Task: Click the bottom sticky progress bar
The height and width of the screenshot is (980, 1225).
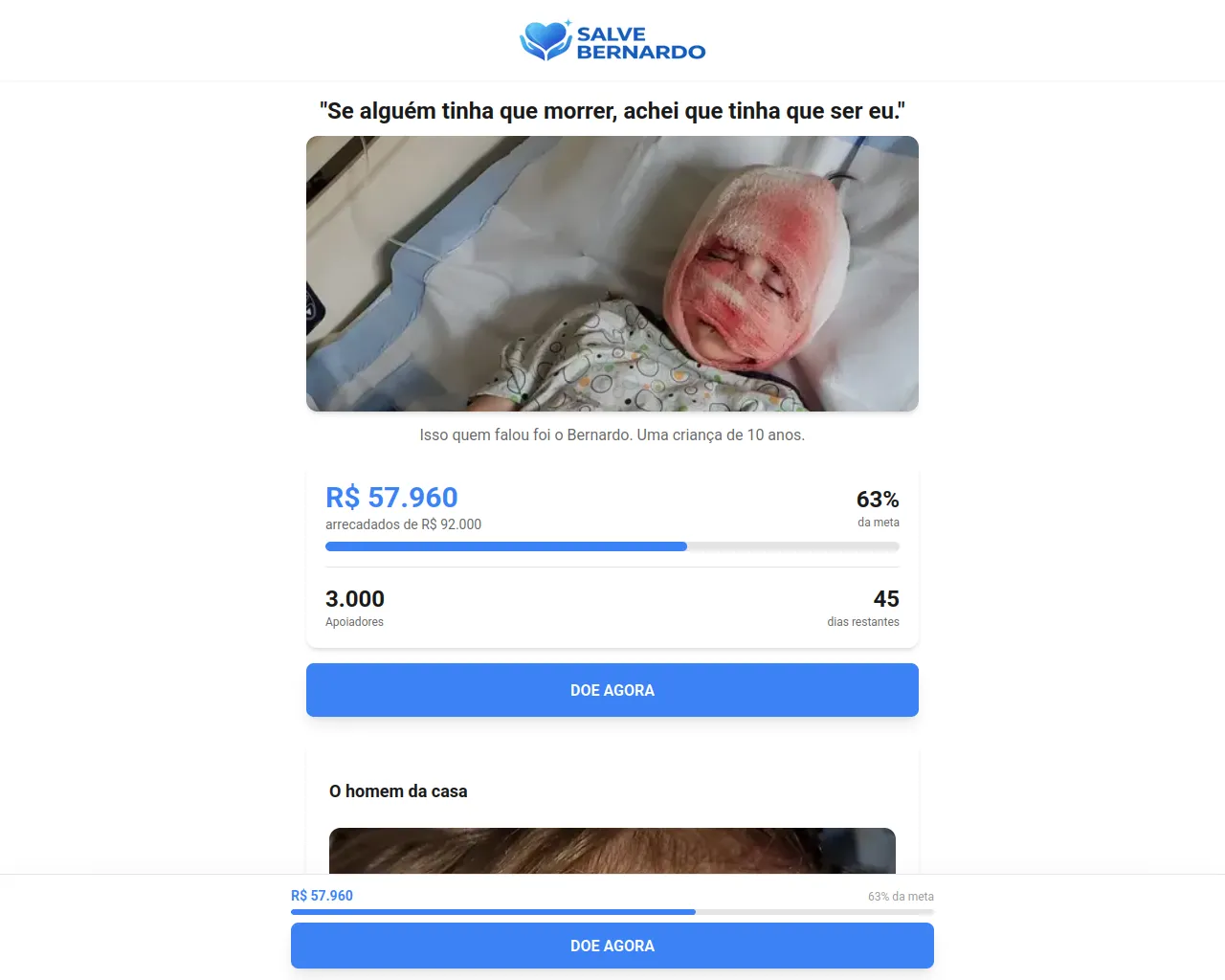Action: (612, 912)
